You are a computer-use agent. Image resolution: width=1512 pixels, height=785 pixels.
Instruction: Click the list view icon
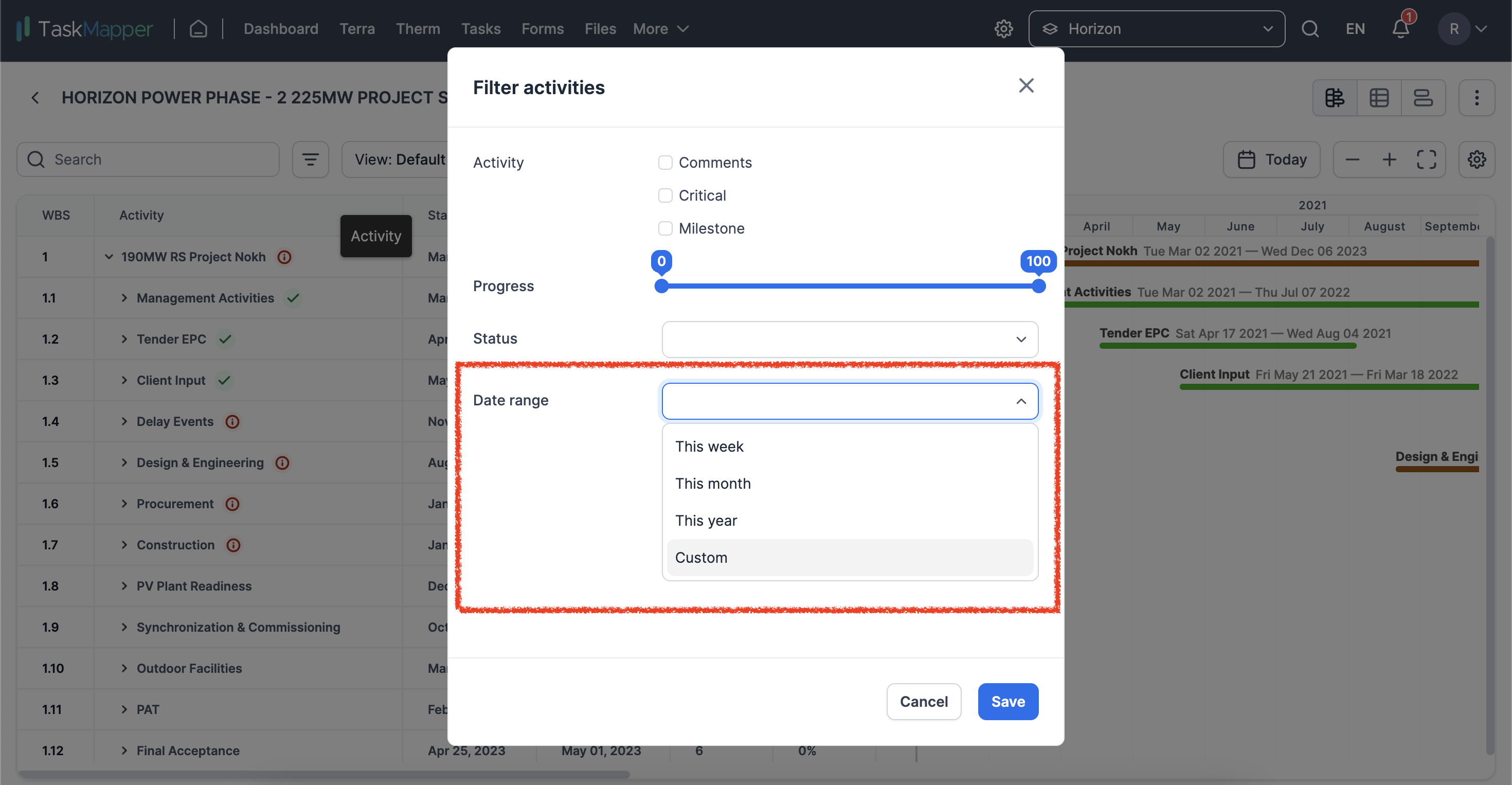click(x=1422, y=98)
